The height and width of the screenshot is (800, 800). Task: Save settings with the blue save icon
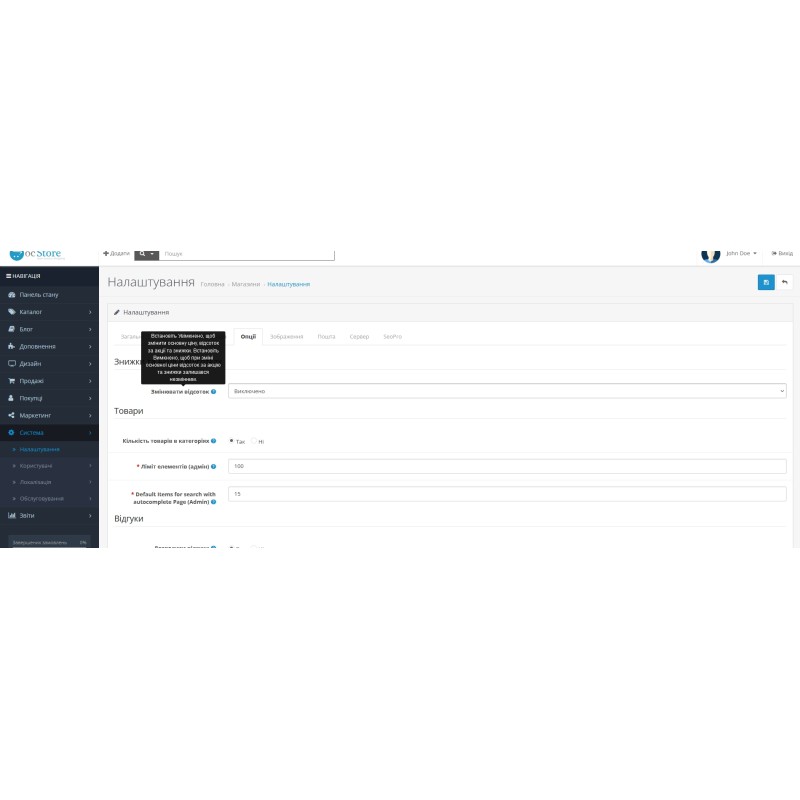tap(766, 283)
